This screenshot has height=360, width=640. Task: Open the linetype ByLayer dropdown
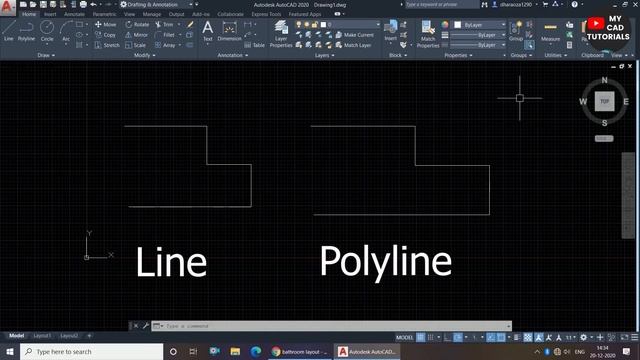tap(479, 45)
